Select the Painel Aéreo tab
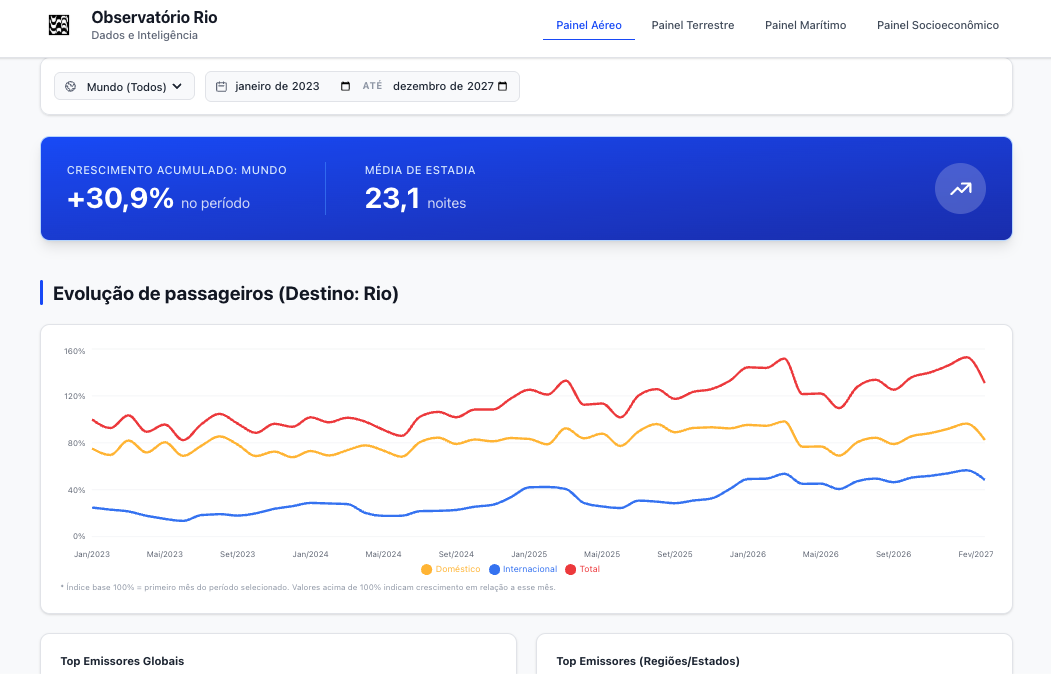Viewport: 1051px width, 674px height. click(x=589, y=25)
